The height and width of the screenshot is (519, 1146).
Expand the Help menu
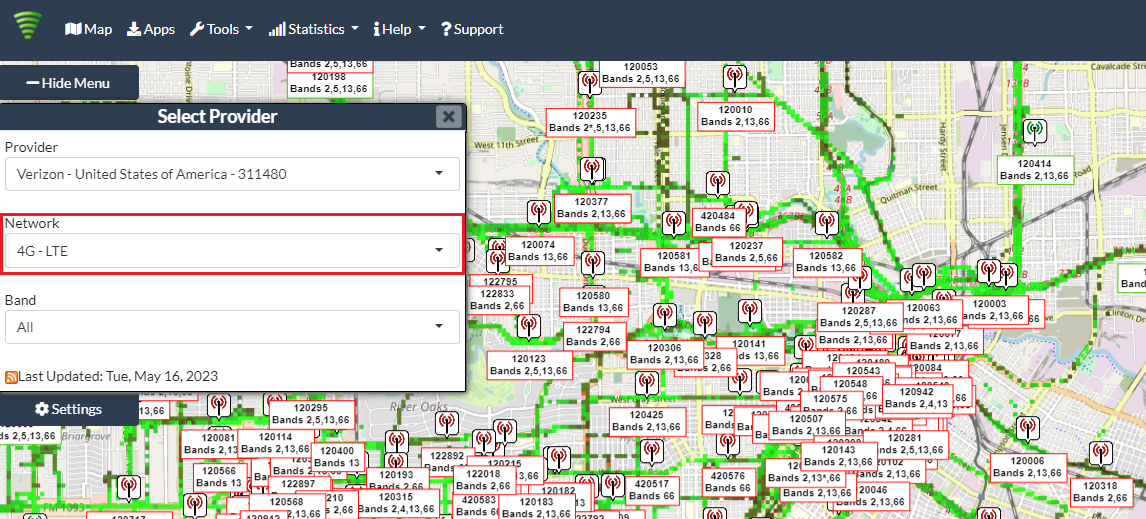pos(399,29)
